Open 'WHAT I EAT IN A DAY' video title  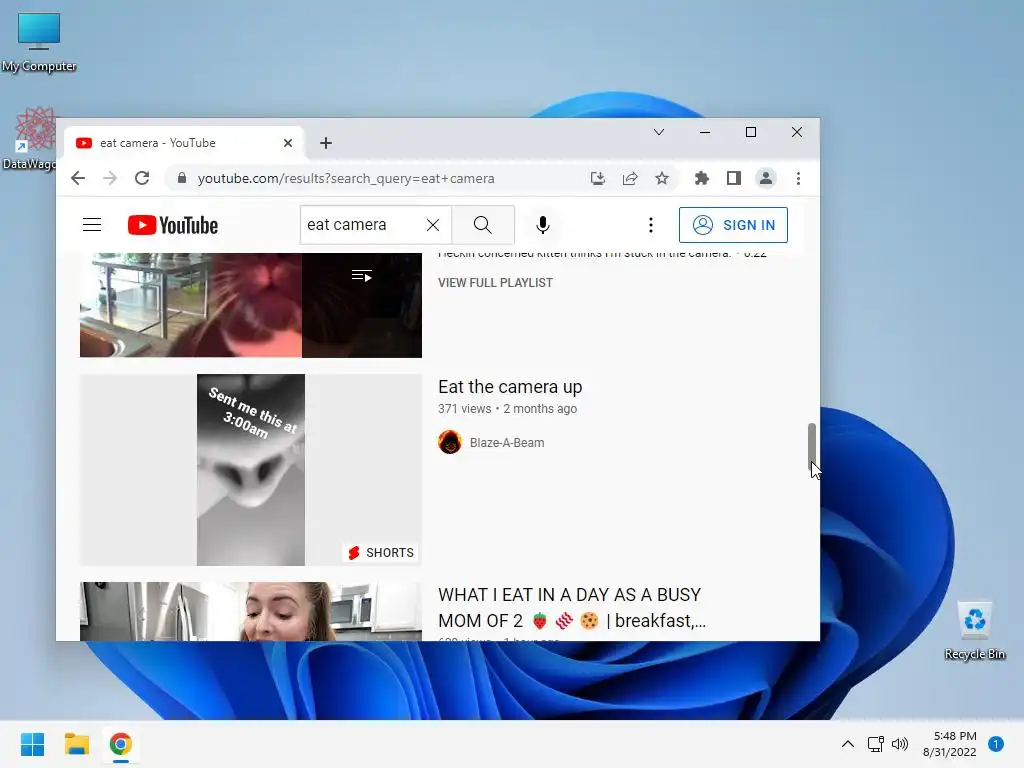pos(571,607)
